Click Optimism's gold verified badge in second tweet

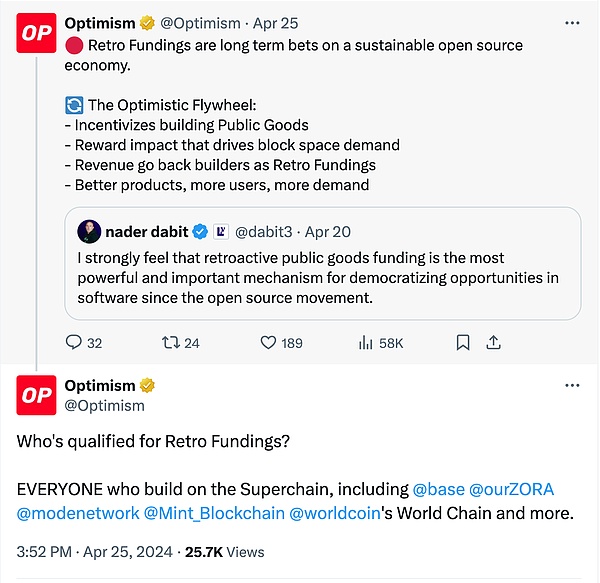point(147,385)
